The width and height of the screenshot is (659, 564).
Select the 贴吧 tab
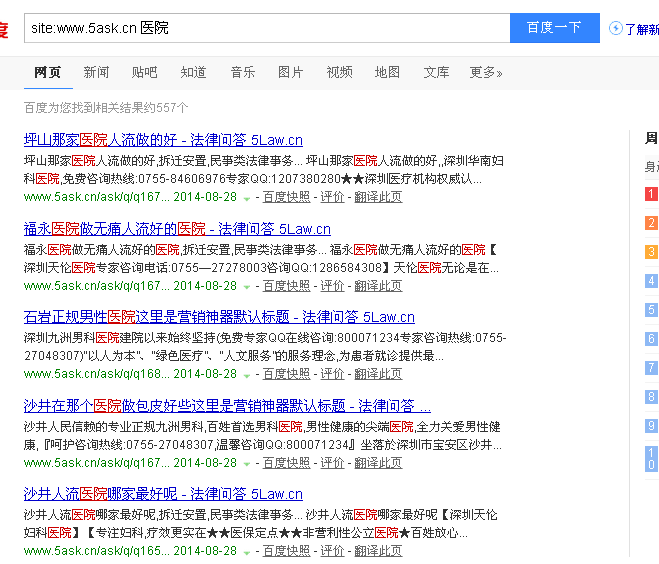[144, 72]
